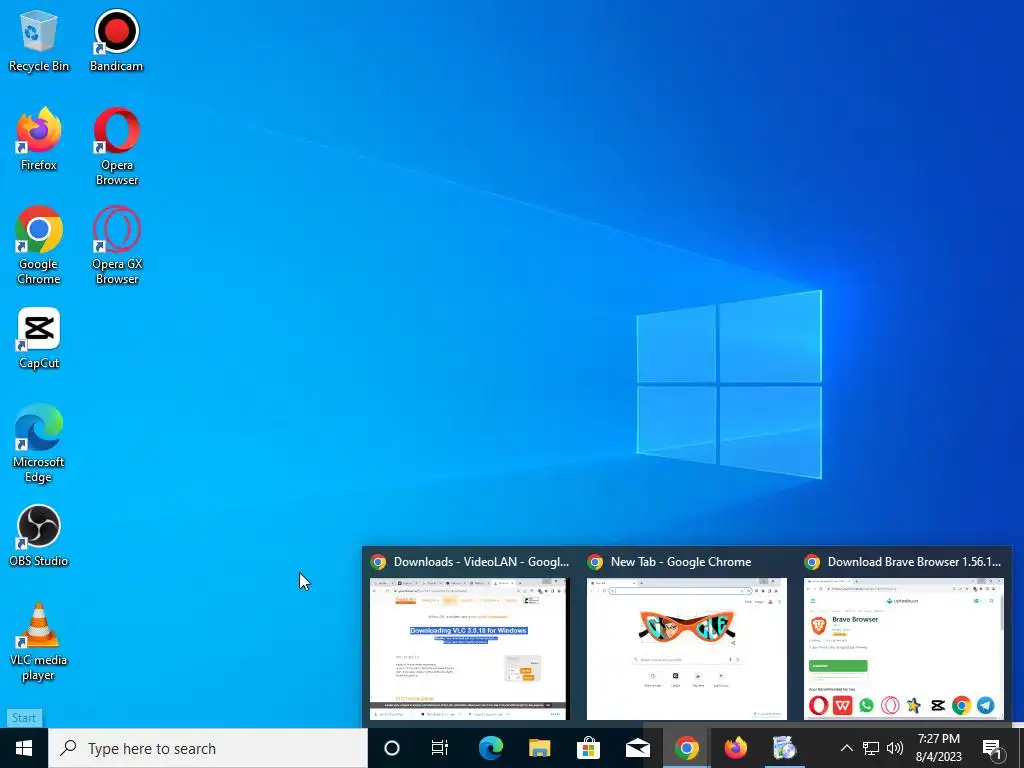This screenshot has width=1024, height=768.
Task: Select the OBS Studio desktop shortcut
Action: 39,536
